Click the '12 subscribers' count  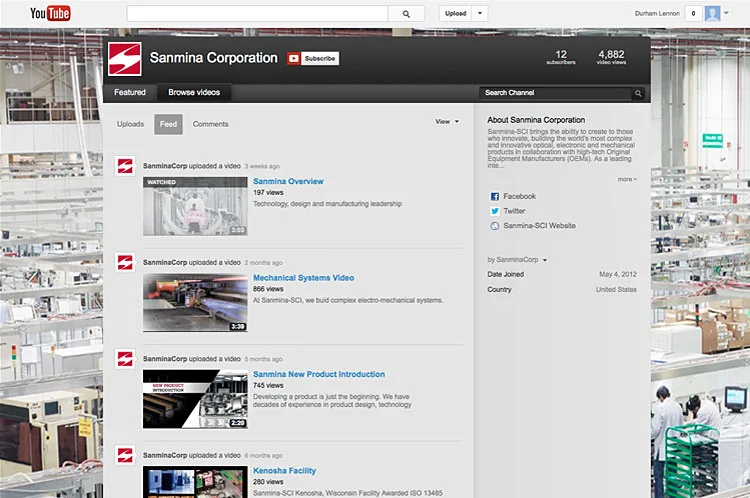561,57
